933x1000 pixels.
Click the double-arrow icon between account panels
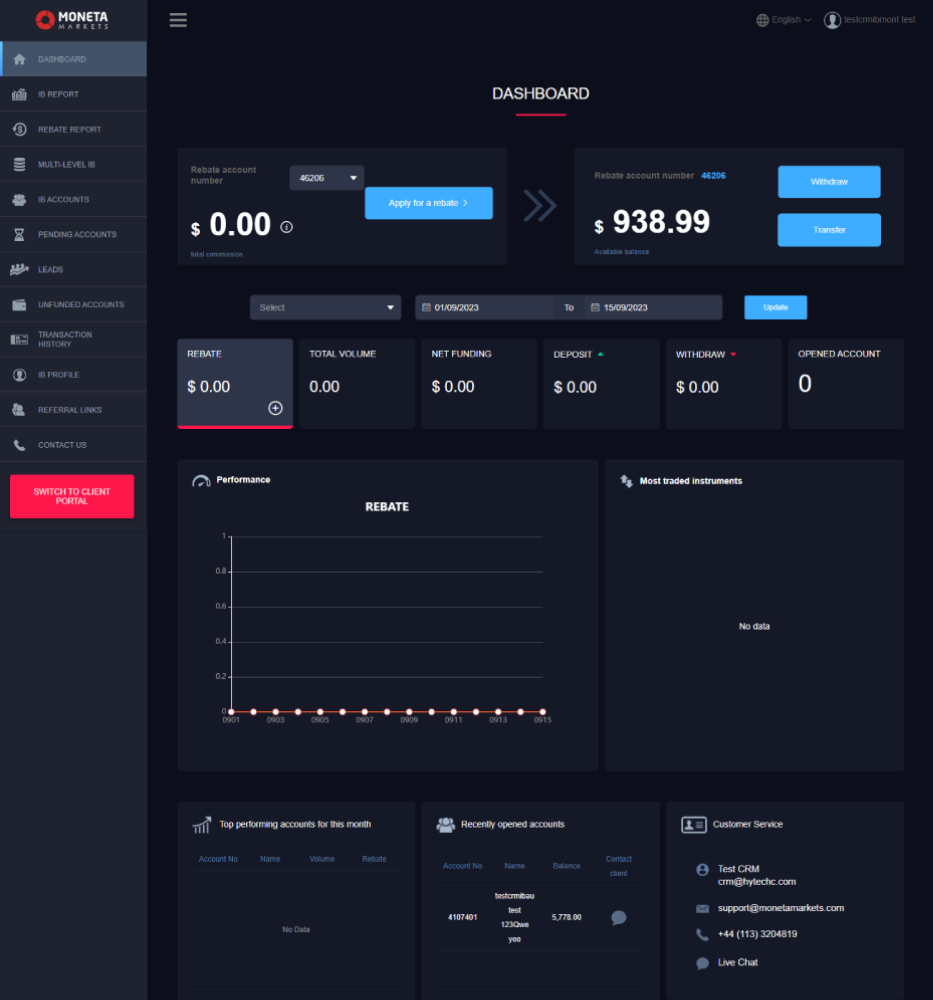click(x=540, y=205)
